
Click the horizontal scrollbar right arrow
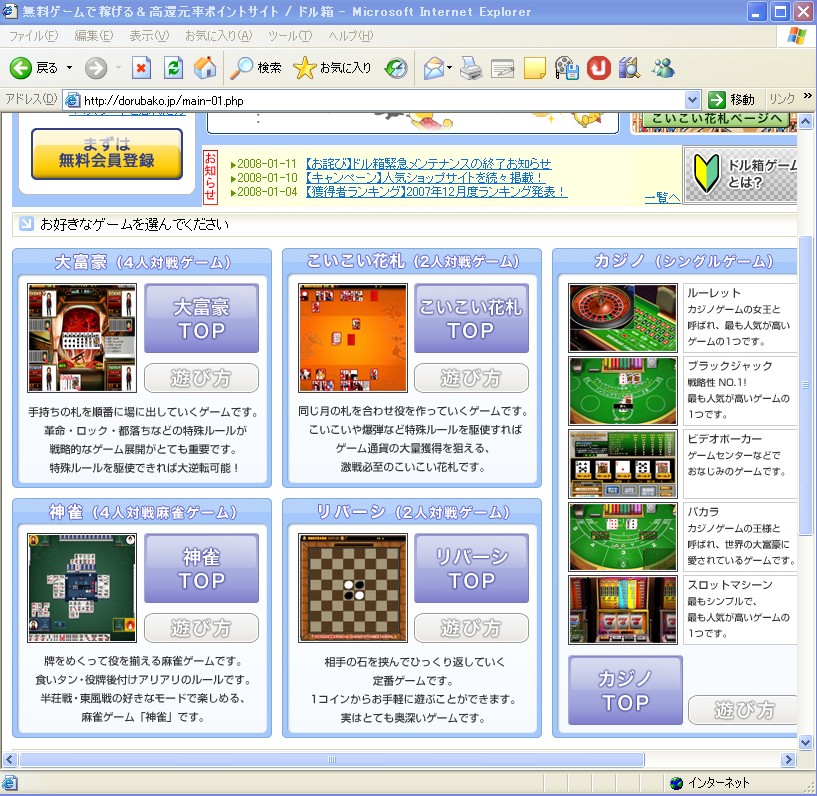pyautogui.click(x=789, y=760)
